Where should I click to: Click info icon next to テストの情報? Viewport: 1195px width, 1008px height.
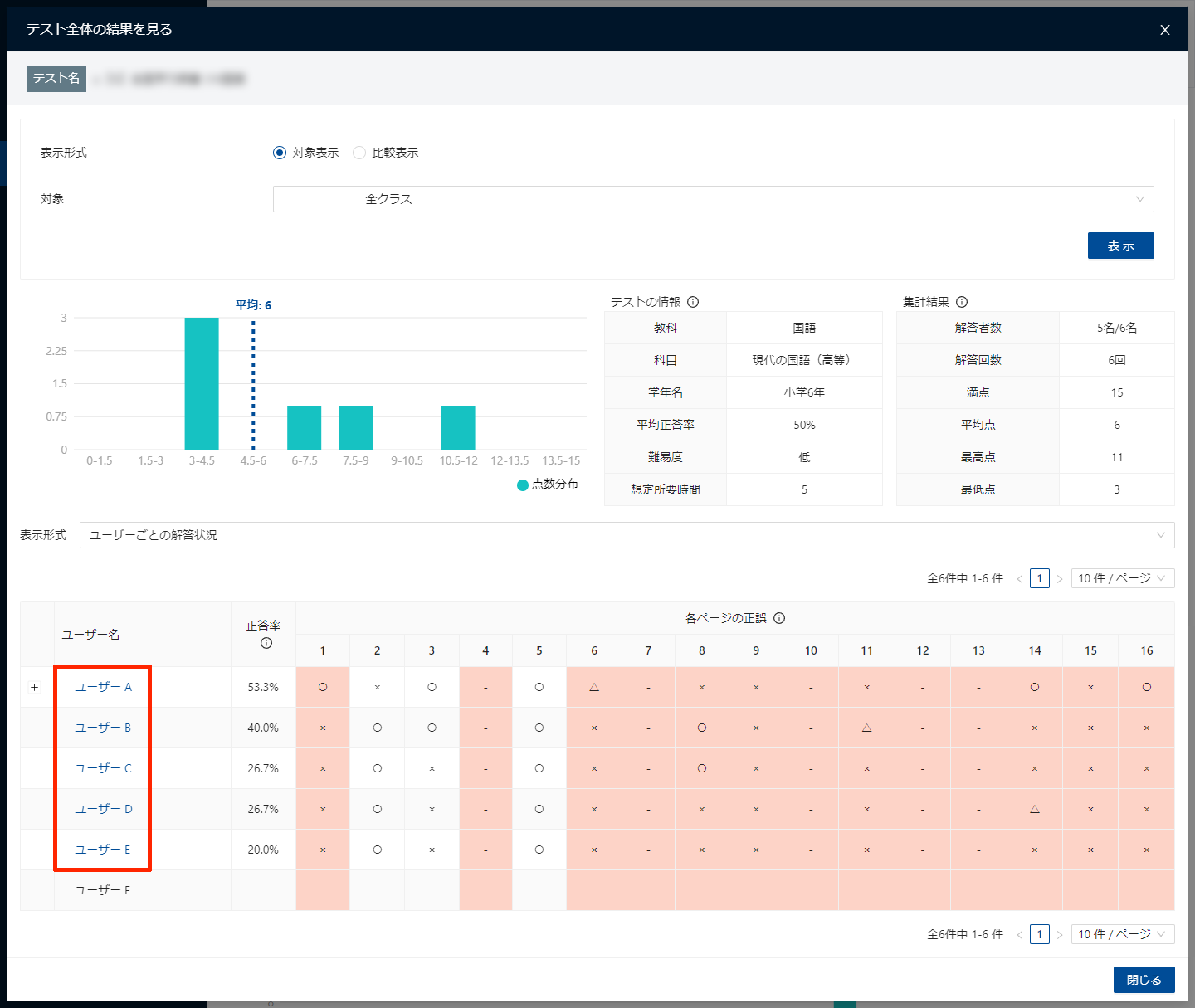[x=693, y=302]
